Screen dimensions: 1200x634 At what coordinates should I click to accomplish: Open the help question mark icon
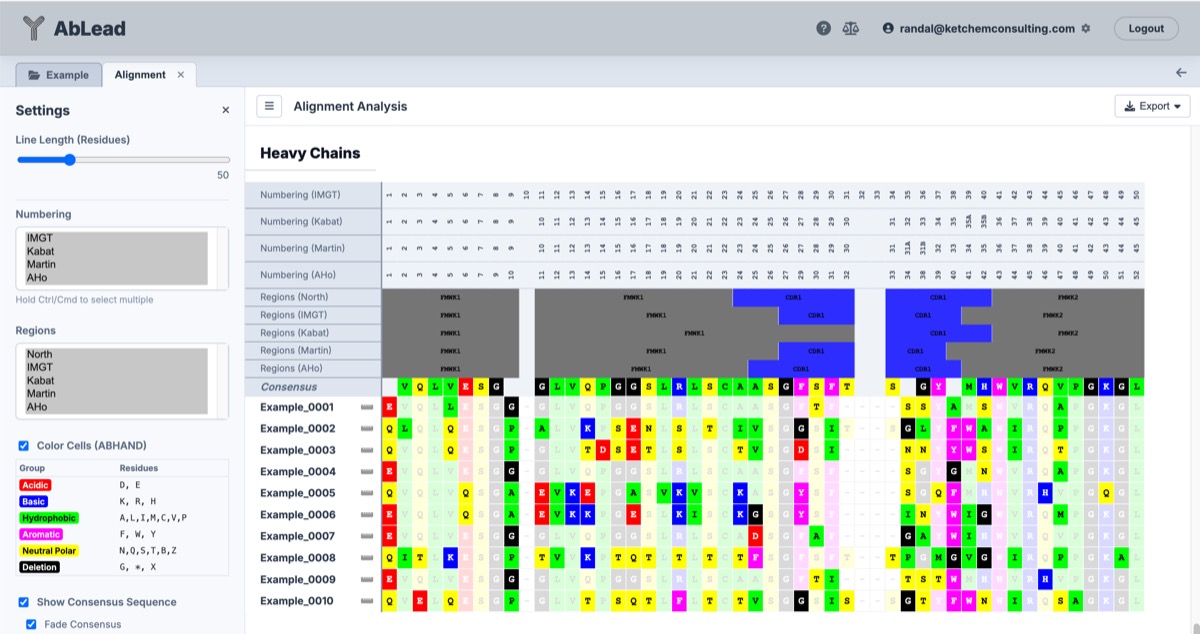pos(823,29)
